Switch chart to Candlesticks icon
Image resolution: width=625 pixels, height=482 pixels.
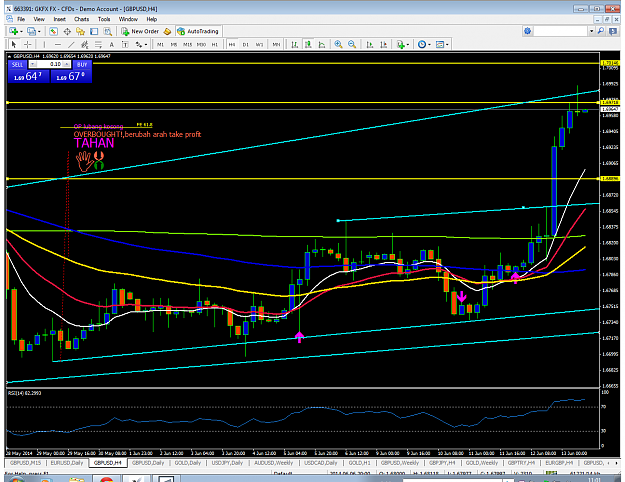(308, 45)
